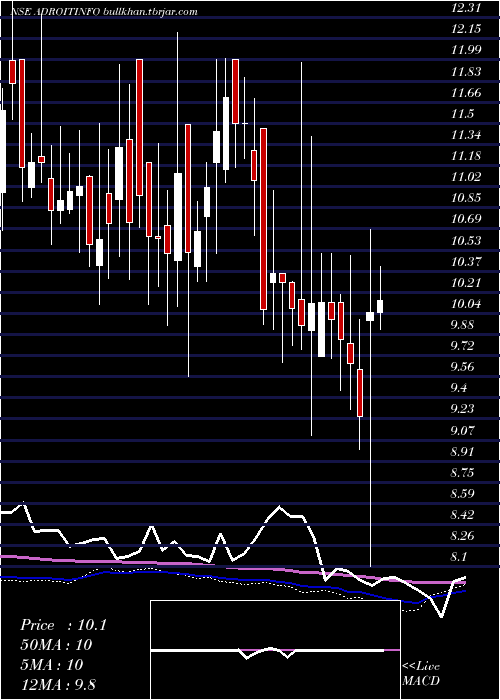The image size is (500, 700).
Task: Click the 9.4 price axis label
Action: pos(459,388)
